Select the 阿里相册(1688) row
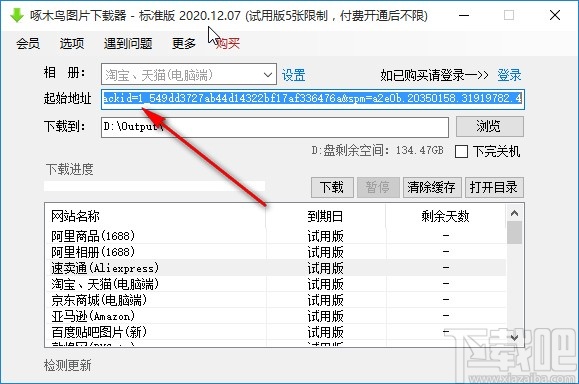 pyautogui.click(x=275, y=252)
